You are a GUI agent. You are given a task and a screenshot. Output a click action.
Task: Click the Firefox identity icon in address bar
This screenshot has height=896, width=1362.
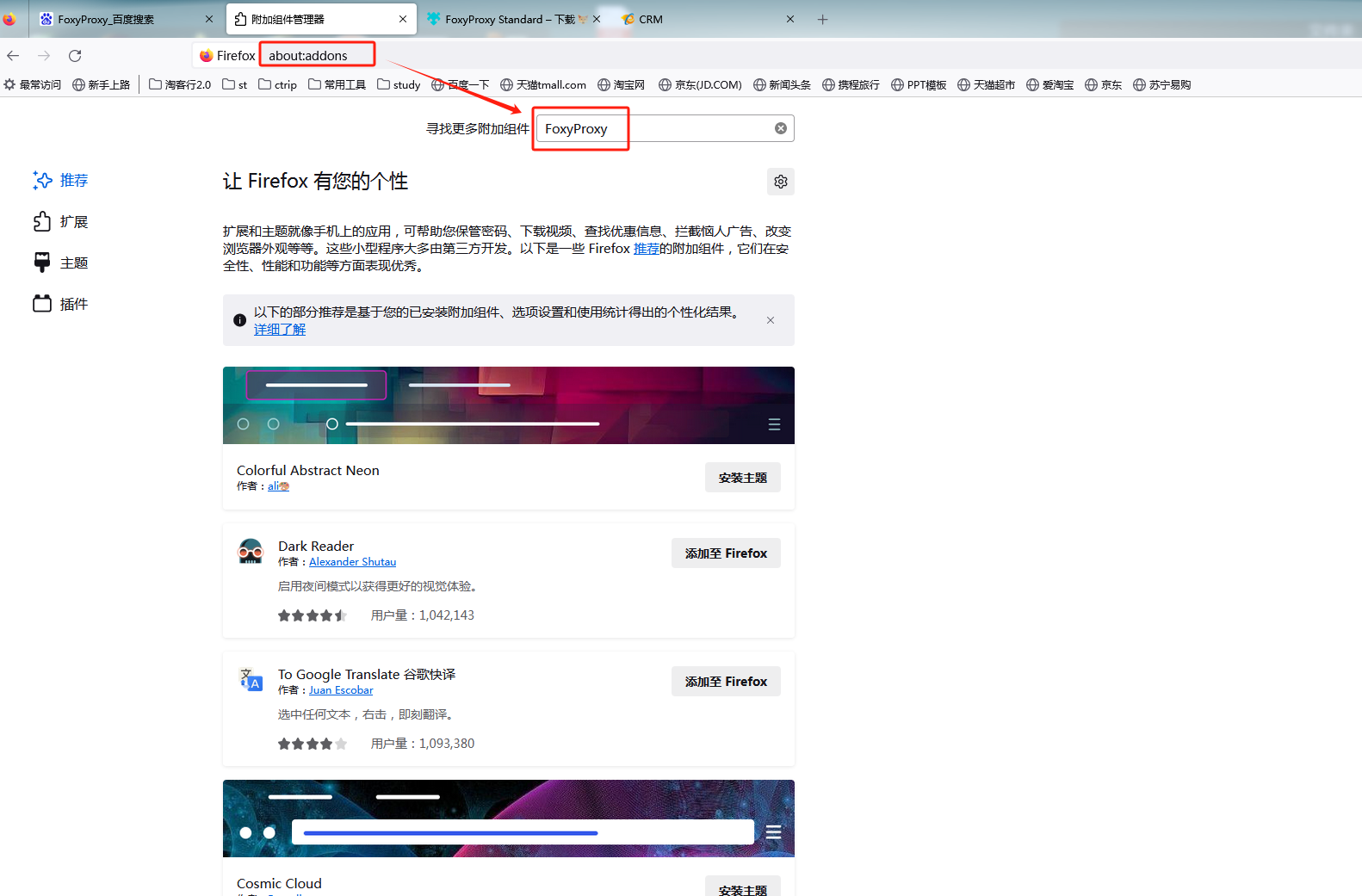point(207,56)
